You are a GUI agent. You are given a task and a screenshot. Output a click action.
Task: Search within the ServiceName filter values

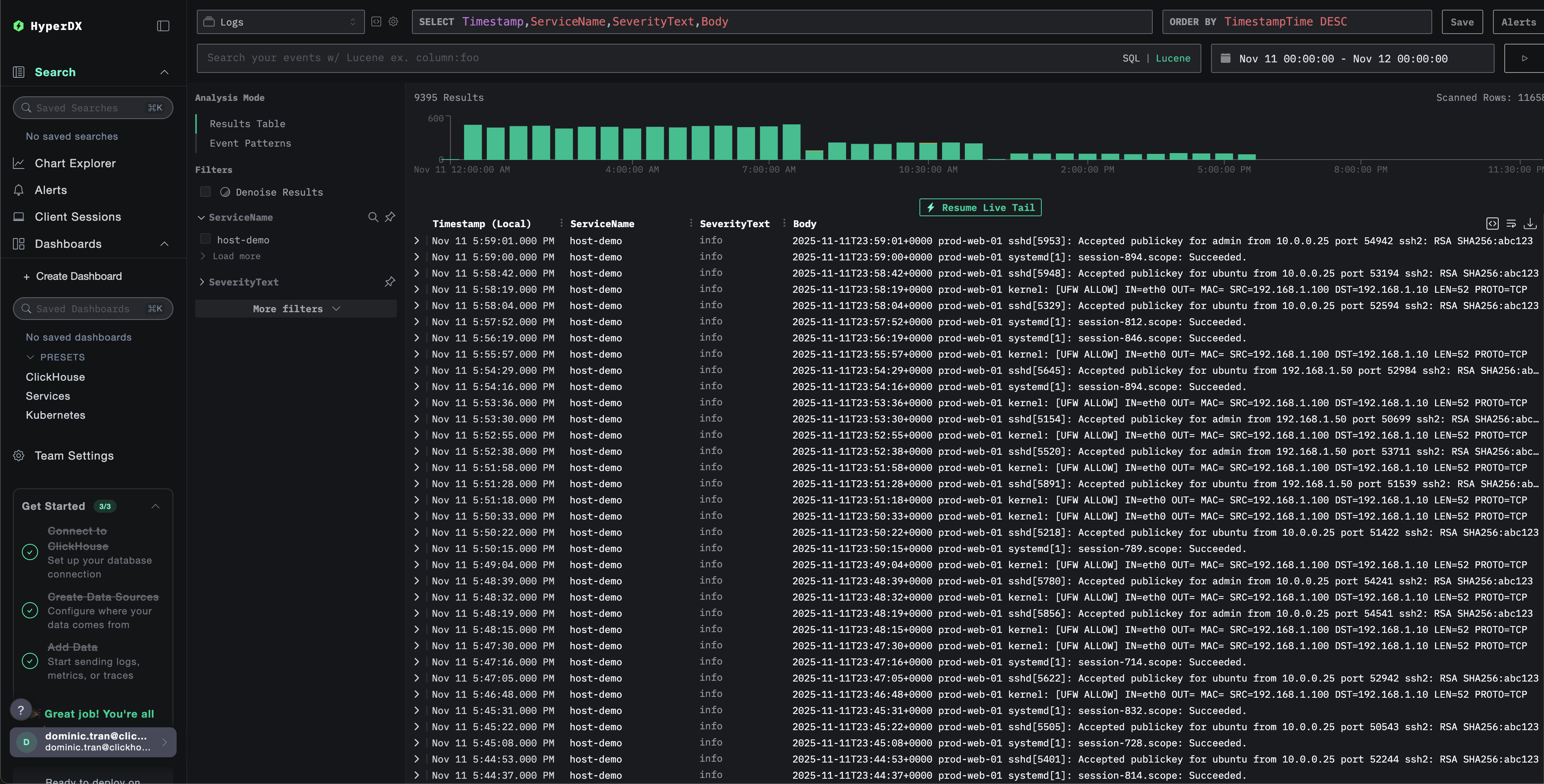click(x=373, y=217)
